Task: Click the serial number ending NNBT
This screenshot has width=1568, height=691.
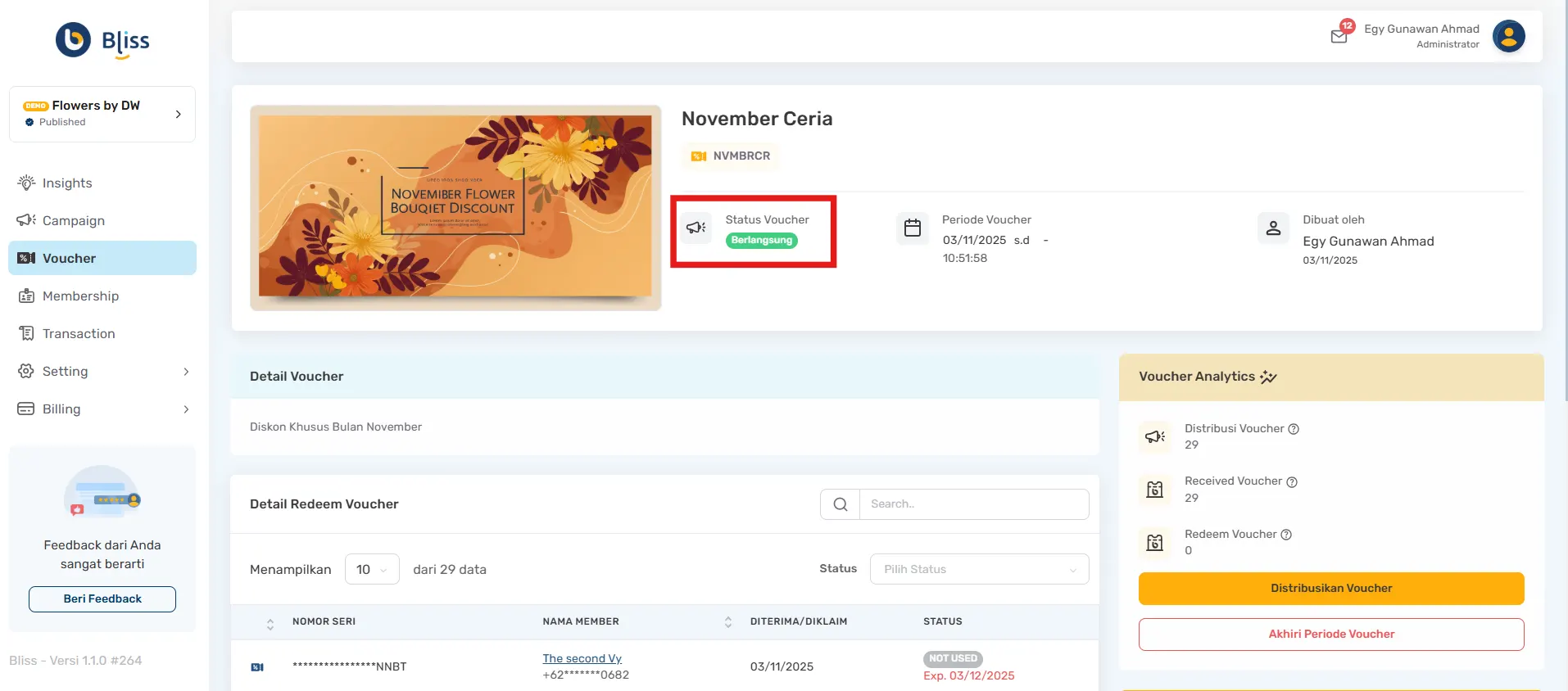Action: 350,666
